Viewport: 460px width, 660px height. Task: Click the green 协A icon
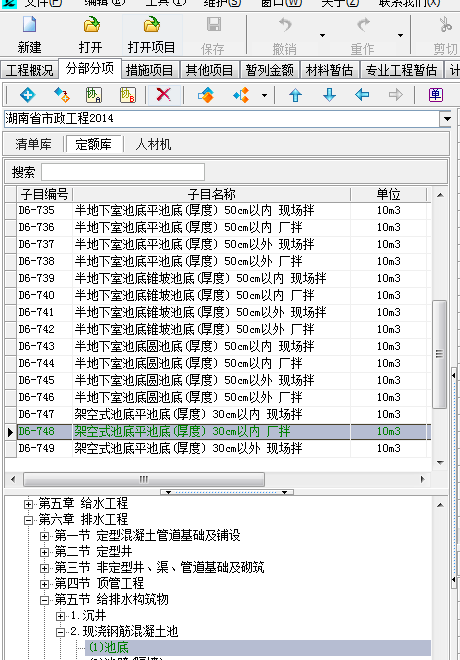[x=94, y=95]
